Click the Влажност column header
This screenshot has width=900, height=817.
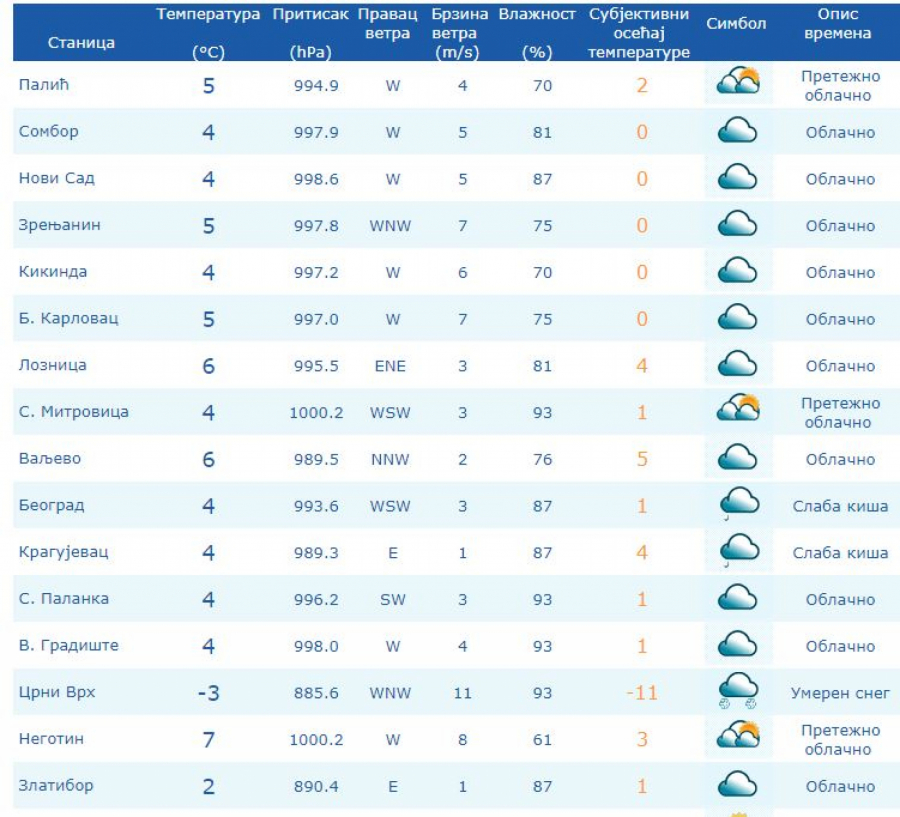(x=537, y=15)
